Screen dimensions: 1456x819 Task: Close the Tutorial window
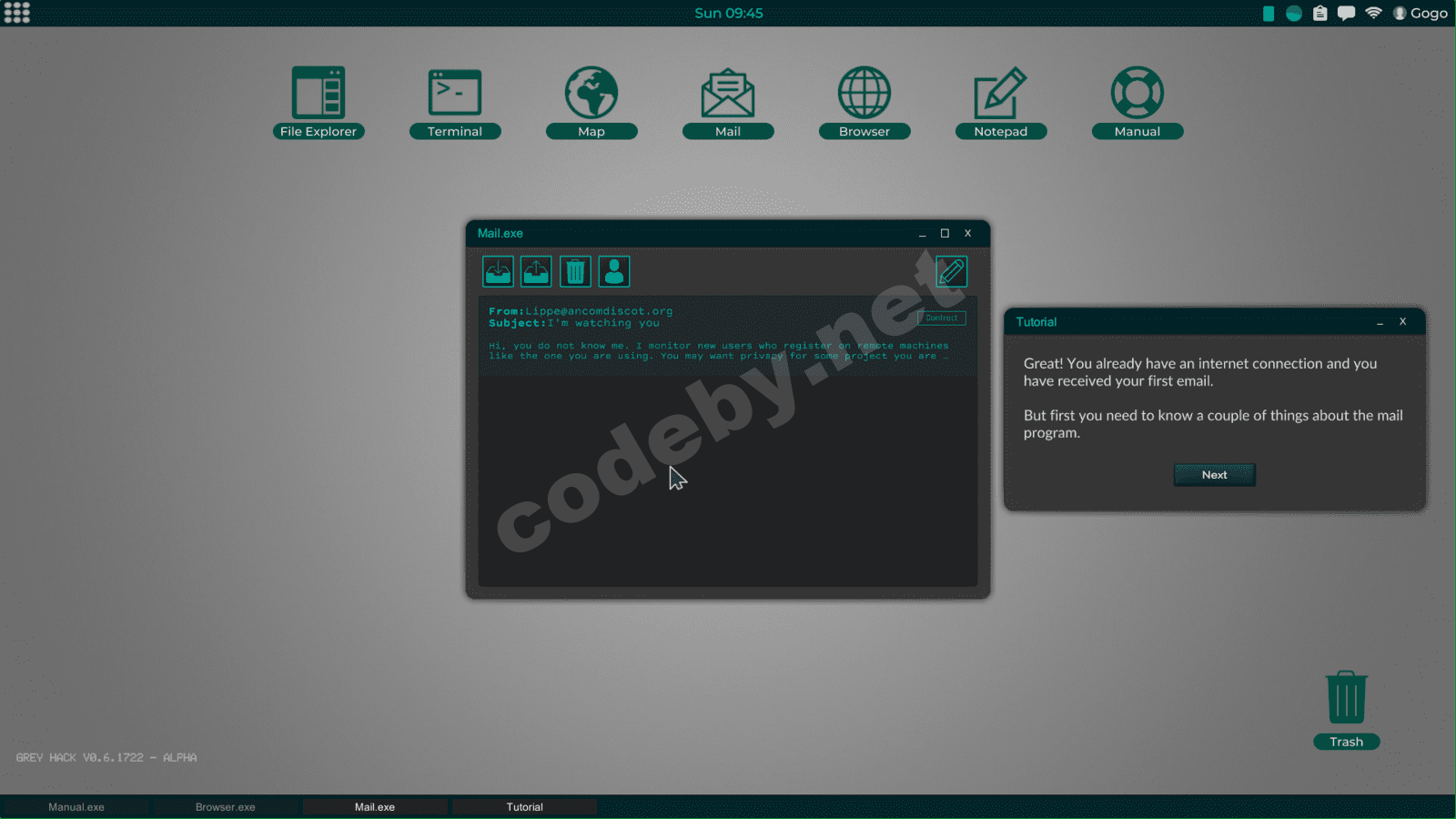tap(1403, 321)
